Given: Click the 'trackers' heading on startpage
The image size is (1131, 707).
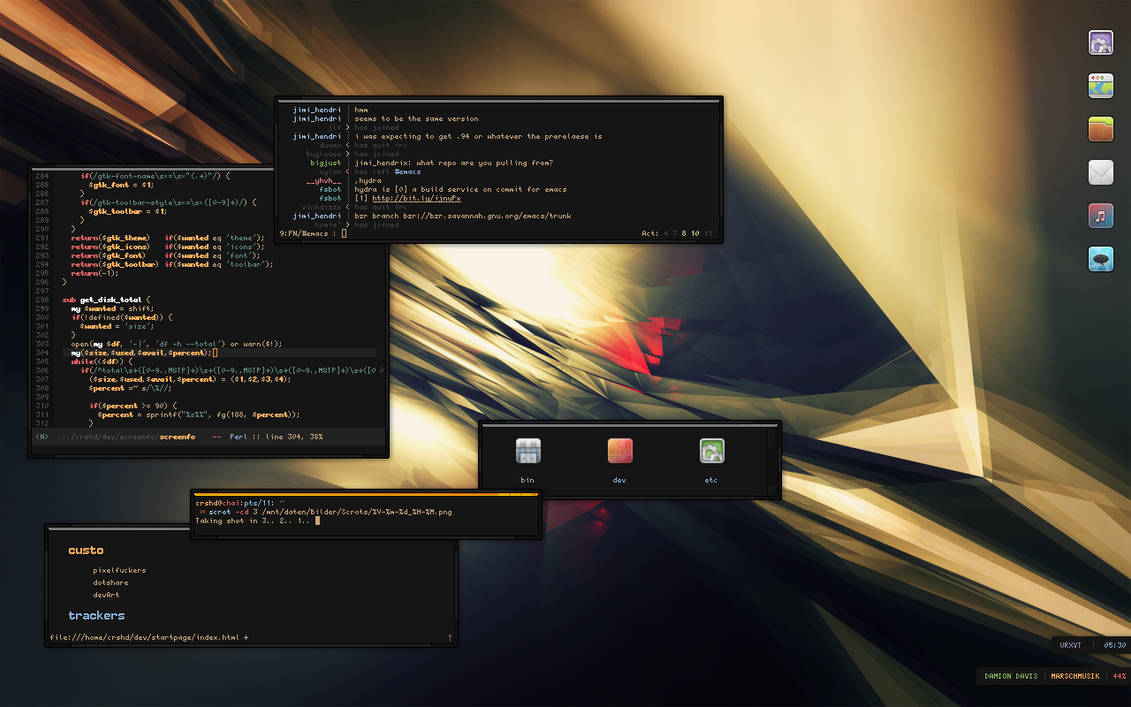Looking at the screenshot, I should coord(97,615).
